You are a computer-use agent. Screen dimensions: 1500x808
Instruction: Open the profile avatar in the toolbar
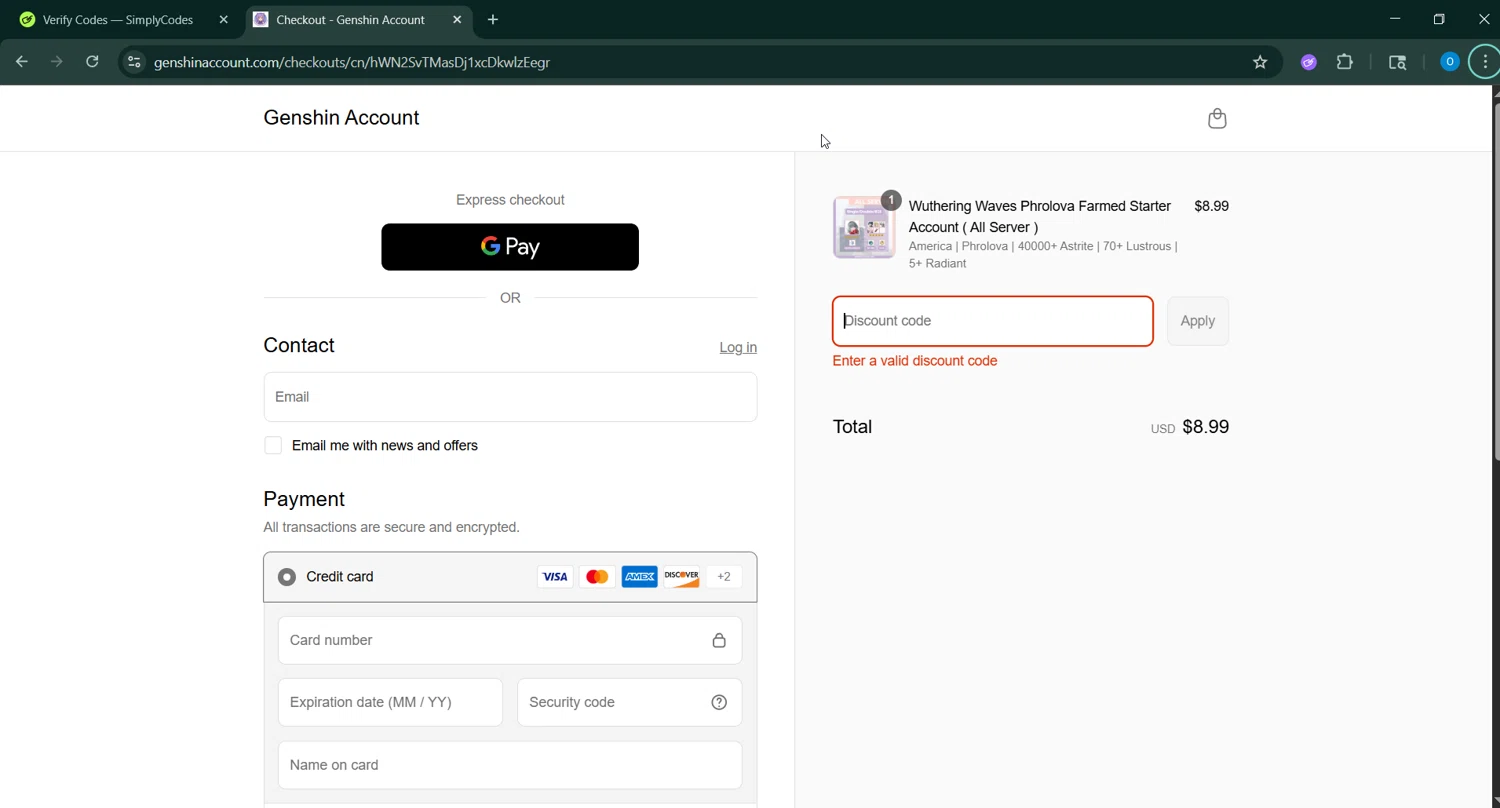(1449, 62)
